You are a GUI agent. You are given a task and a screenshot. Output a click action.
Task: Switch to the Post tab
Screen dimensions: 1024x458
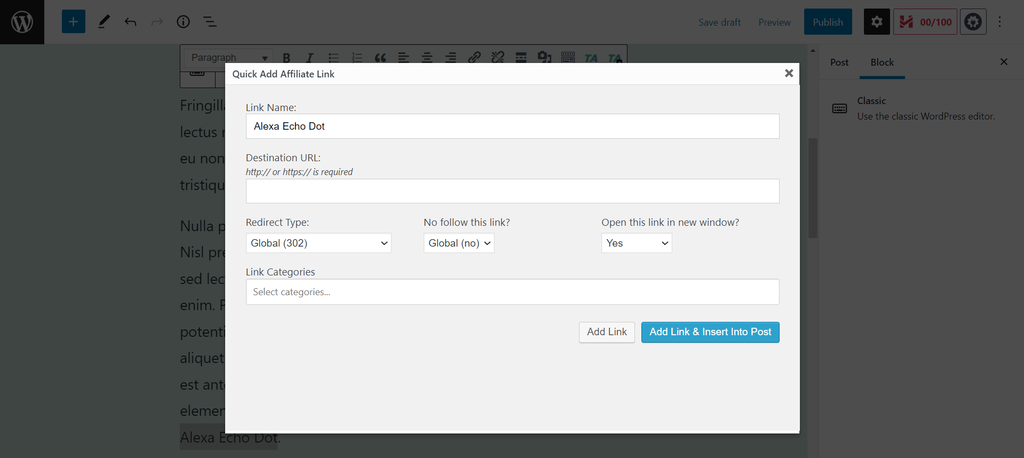pos(839,62)
